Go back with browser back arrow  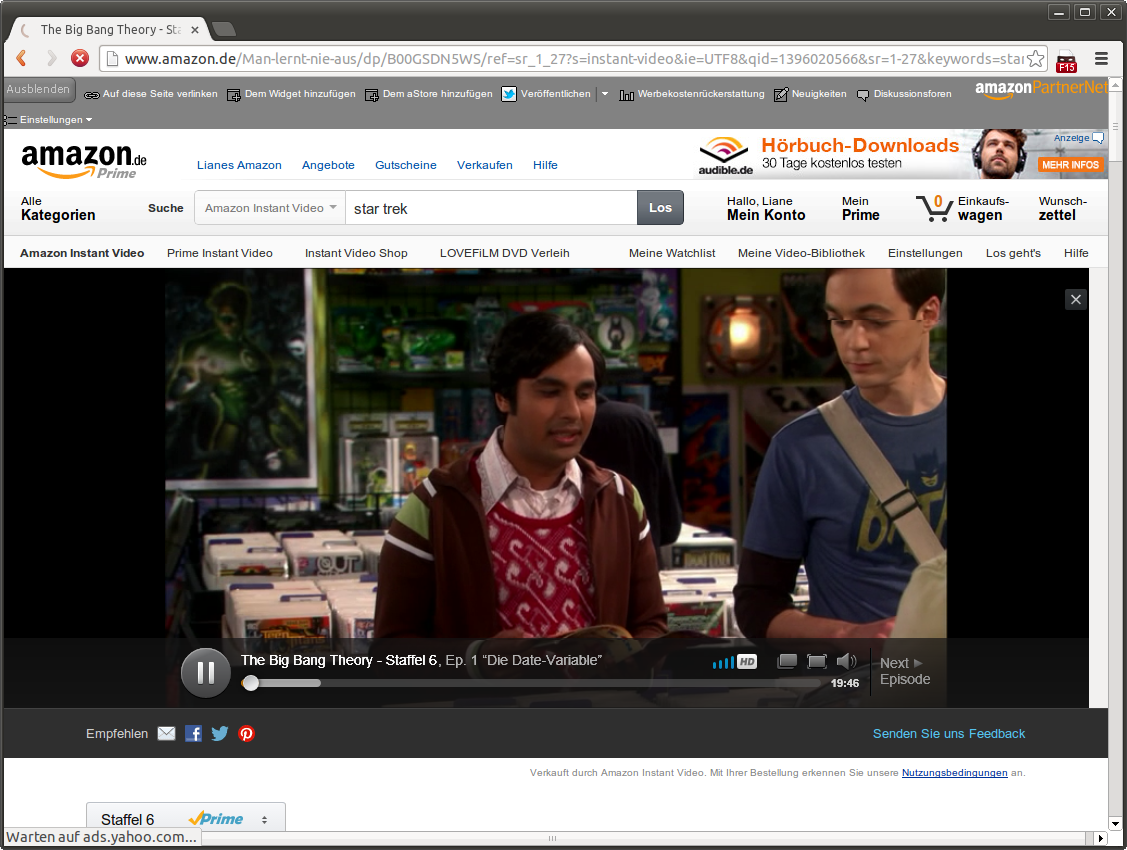[22, 58]
